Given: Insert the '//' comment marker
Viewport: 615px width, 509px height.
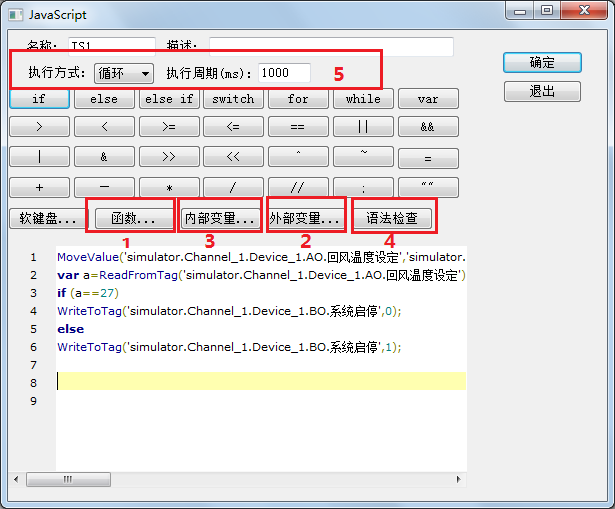Looking at the screenshot, I should tap(298, 187).
